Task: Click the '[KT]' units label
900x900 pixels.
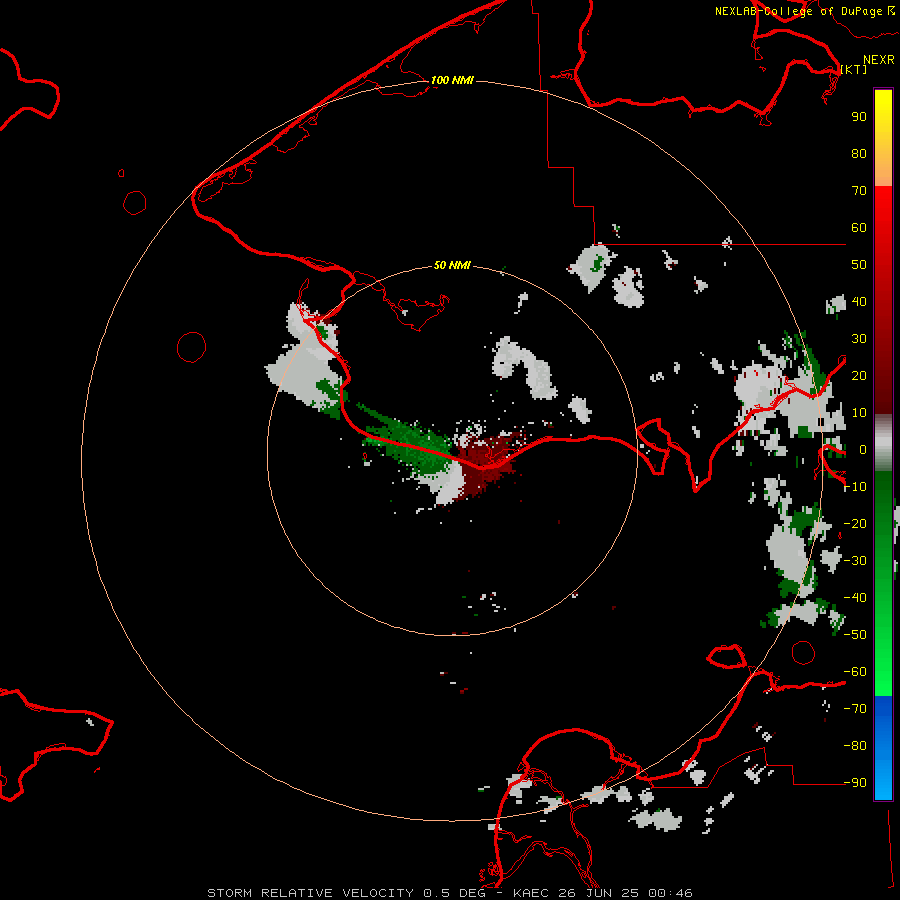Action: pos(854,69)
